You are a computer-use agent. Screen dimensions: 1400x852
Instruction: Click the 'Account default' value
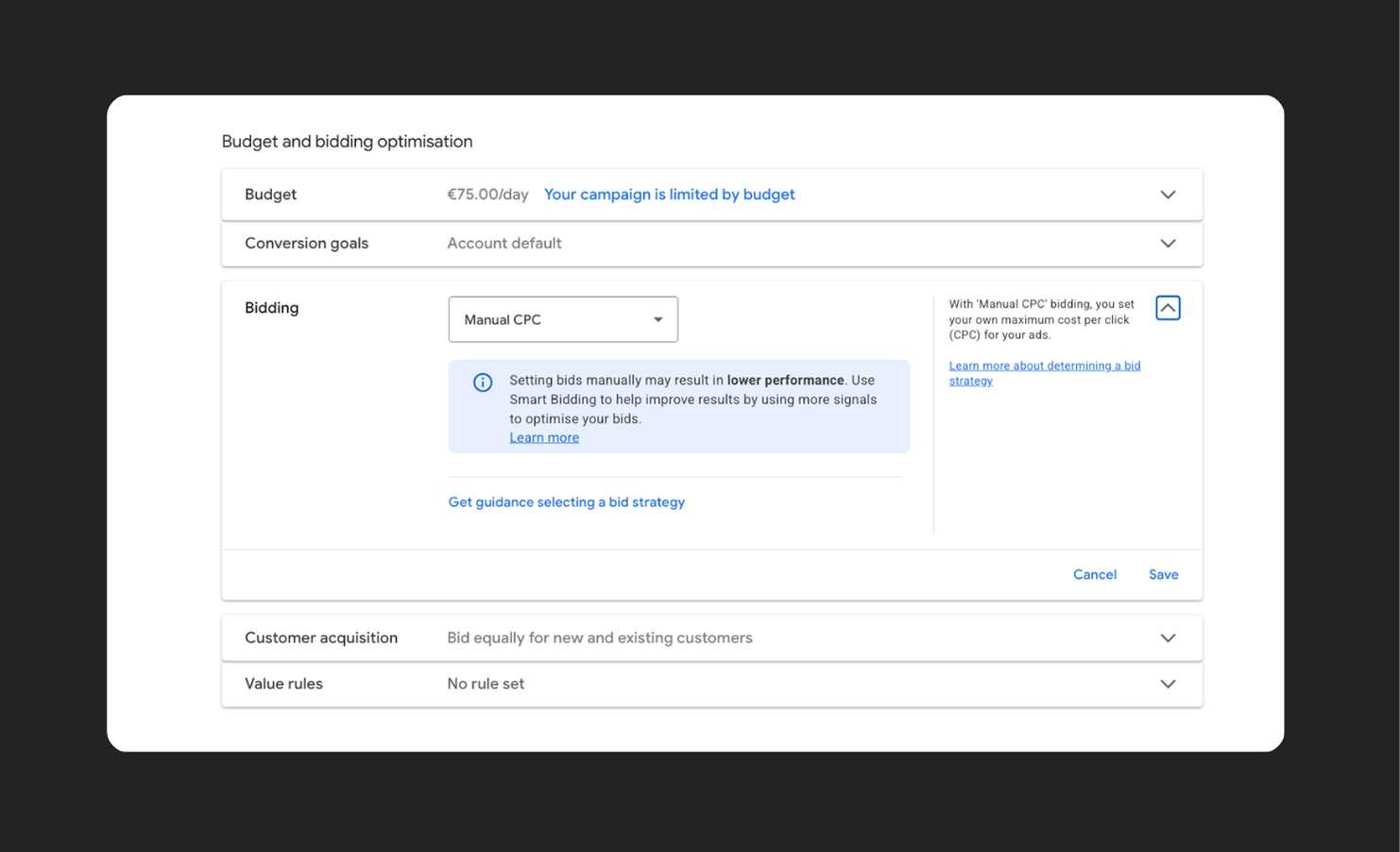pos(504,244)
